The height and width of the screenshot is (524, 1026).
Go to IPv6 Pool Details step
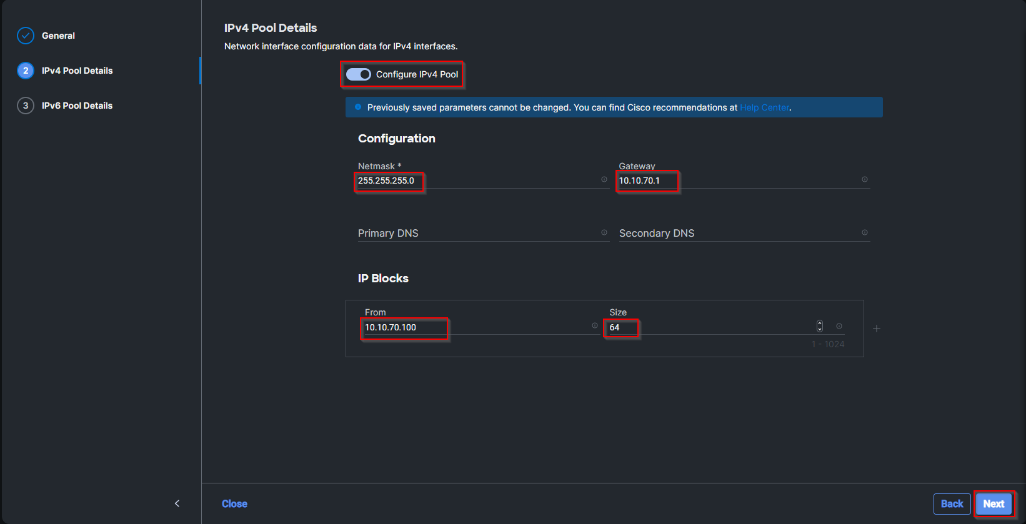click(76, 106)
